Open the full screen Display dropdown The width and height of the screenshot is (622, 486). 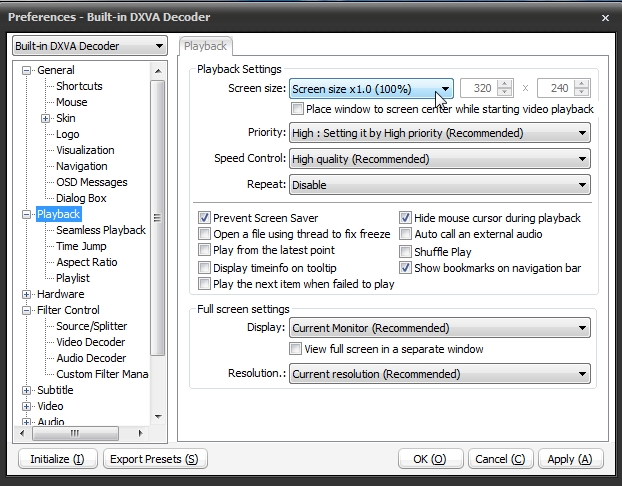click(x=440, y=328)
